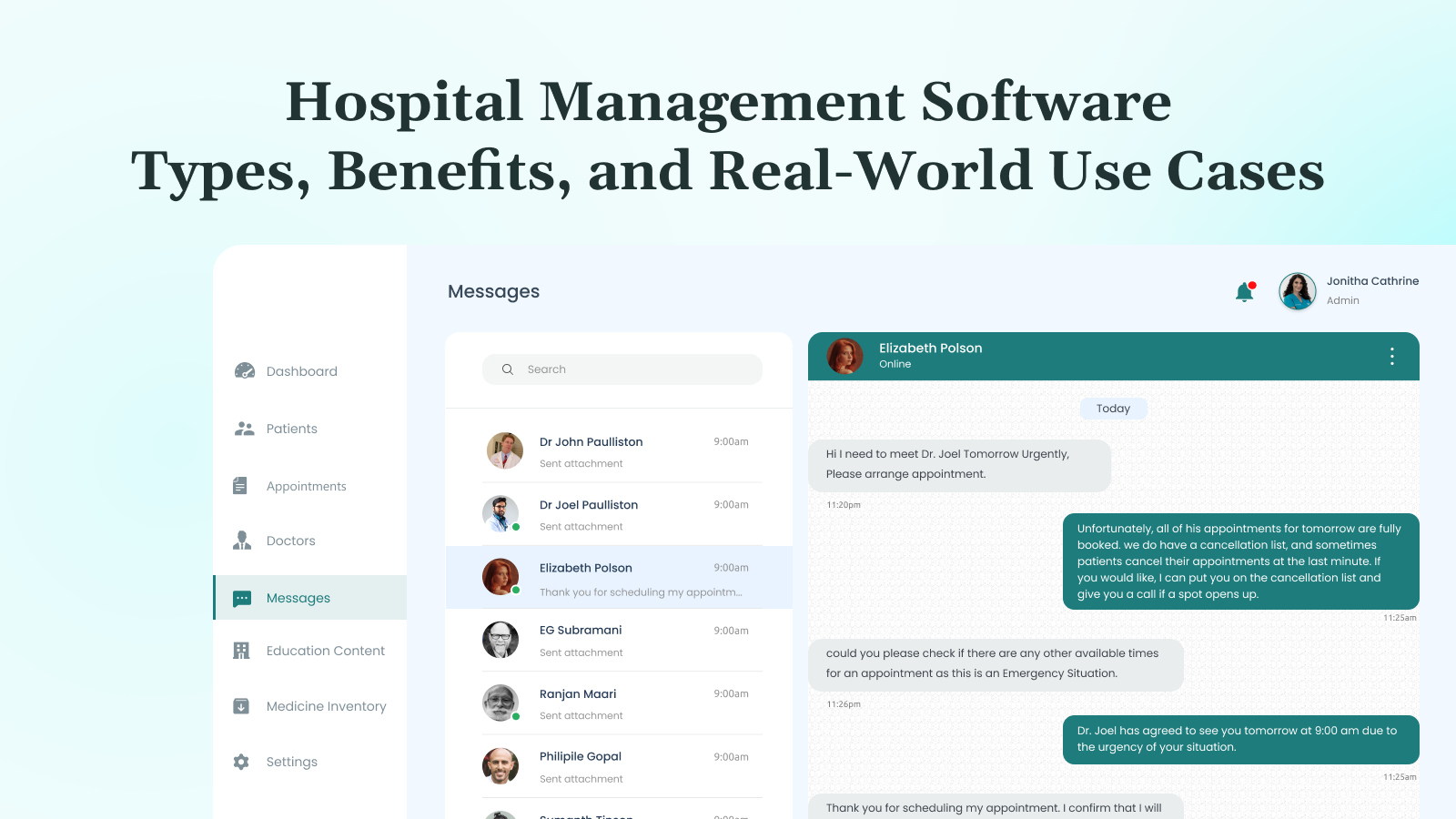The width and height of the screenshot is (1456, 819).
Task: Click the Dashboard gauge icon
Action: pyautogui.click(x=244, y=370)
